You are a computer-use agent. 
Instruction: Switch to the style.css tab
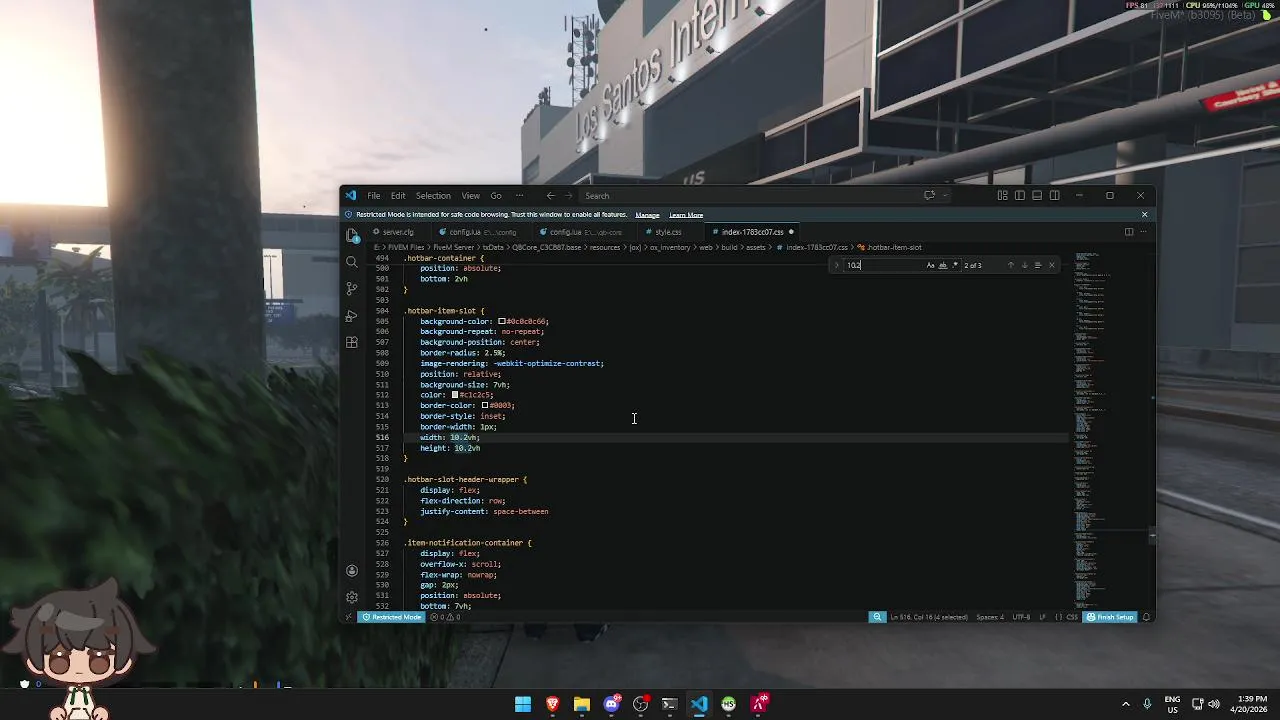668,232
